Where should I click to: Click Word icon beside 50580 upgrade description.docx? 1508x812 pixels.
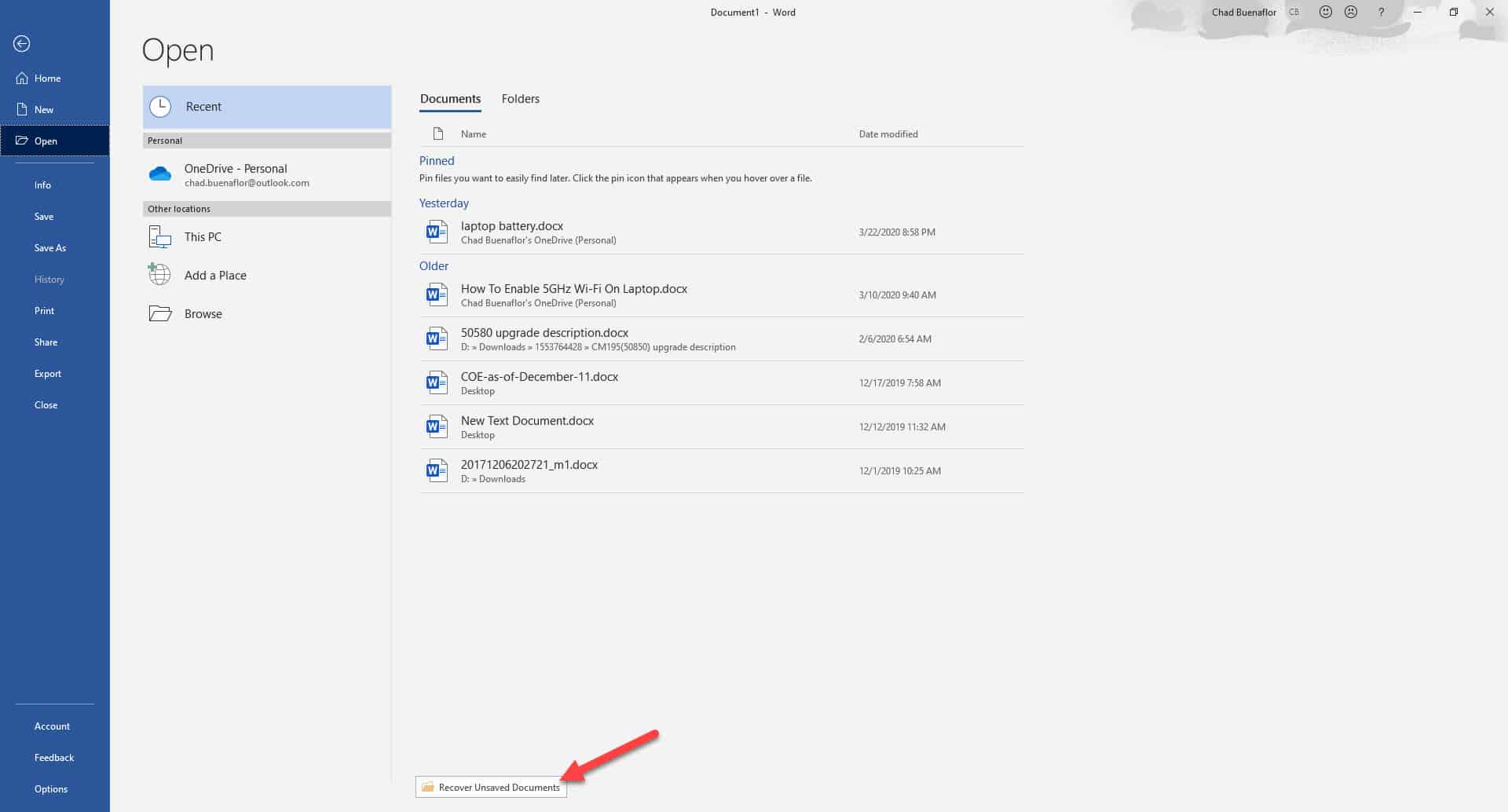click(x=437, y=338)
